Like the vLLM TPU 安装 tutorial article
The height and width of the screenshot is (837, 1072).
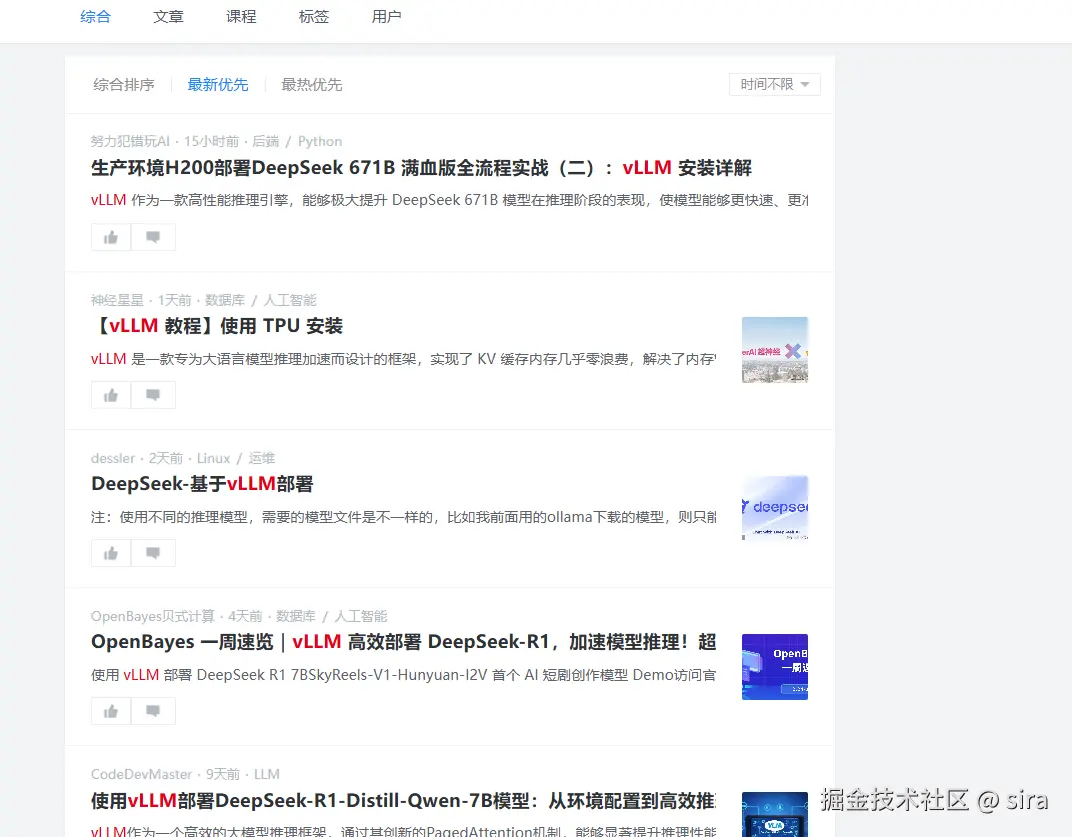(110, 395)
